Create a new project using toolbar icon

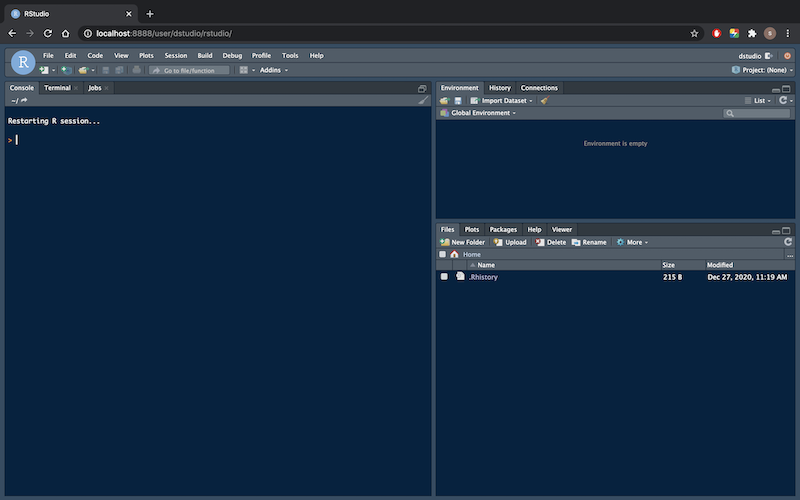[x=66, y=70]
